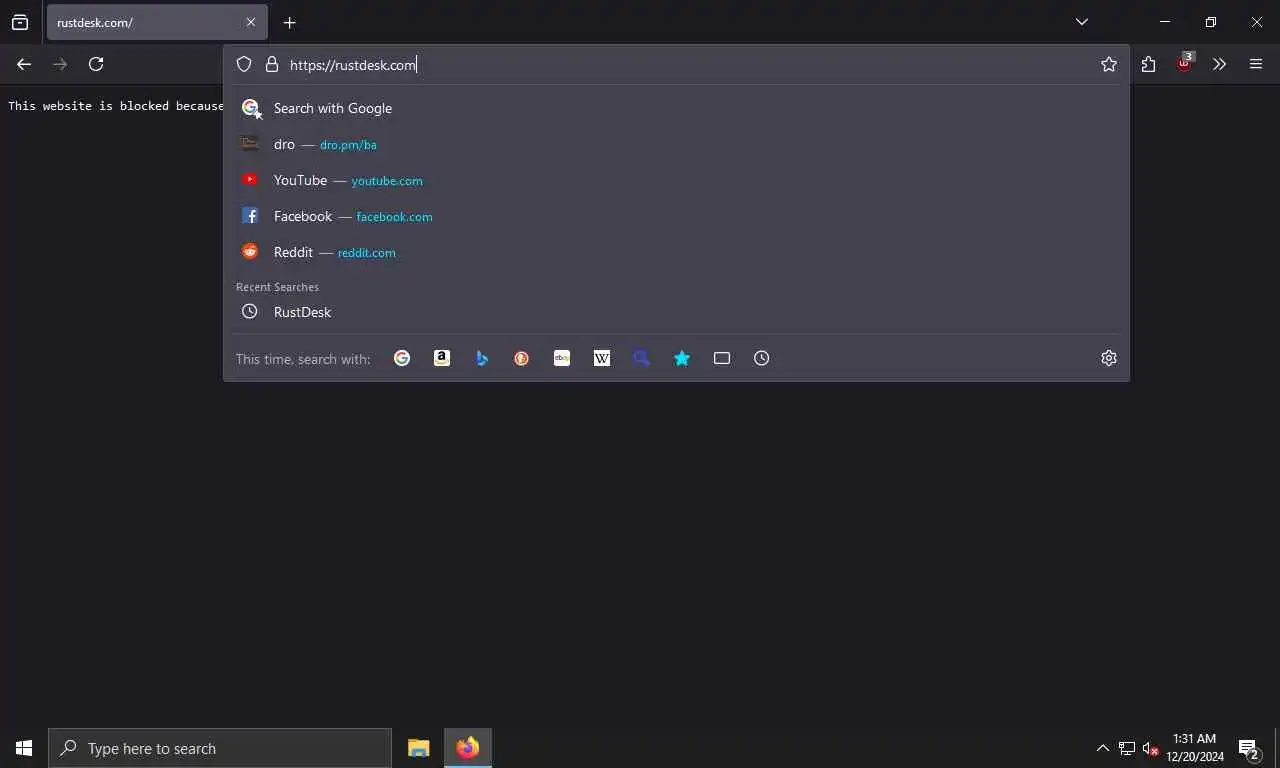Click the Windows taskbar search box
The height and width of the screenshot is (768, 1280).
220,748
